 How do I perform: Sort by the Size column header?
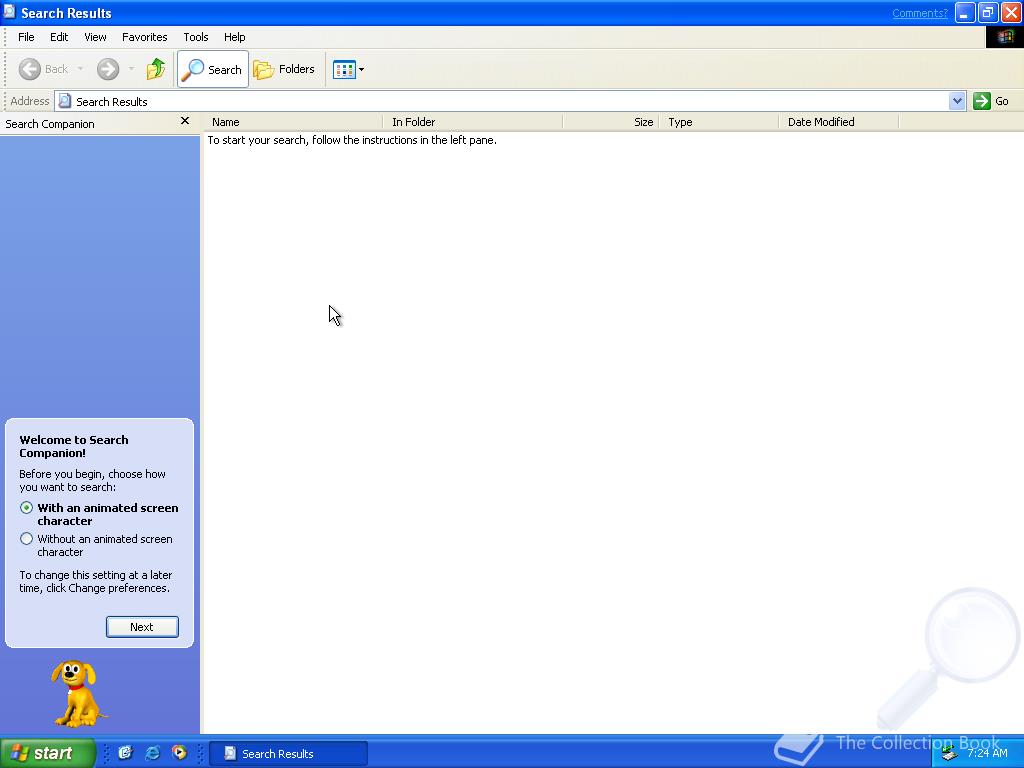[611, 122]
